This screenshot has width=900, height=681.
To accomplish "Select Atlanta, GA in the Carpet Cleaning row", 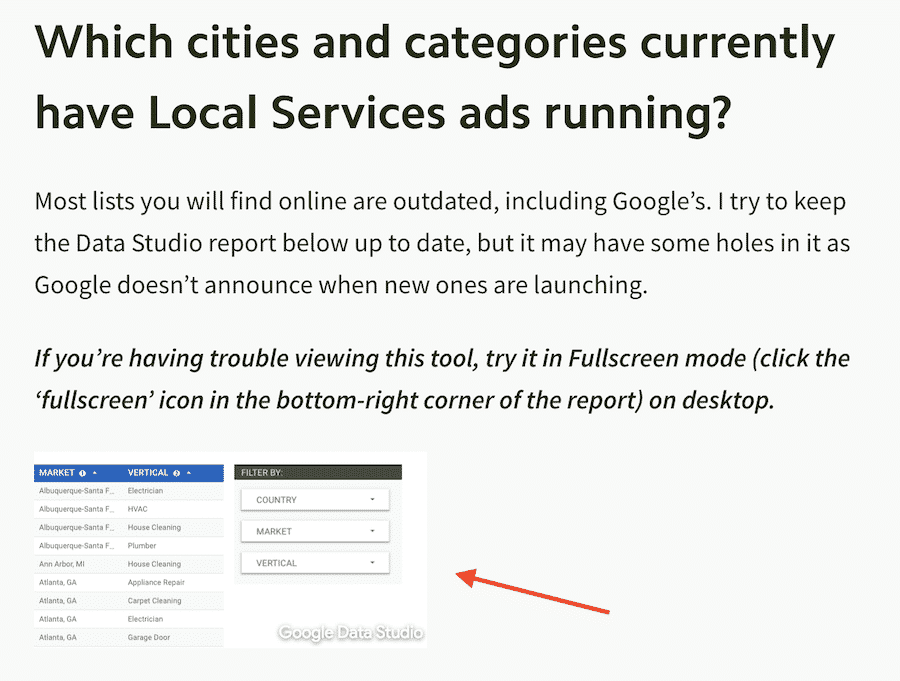I will coord(58,601).
